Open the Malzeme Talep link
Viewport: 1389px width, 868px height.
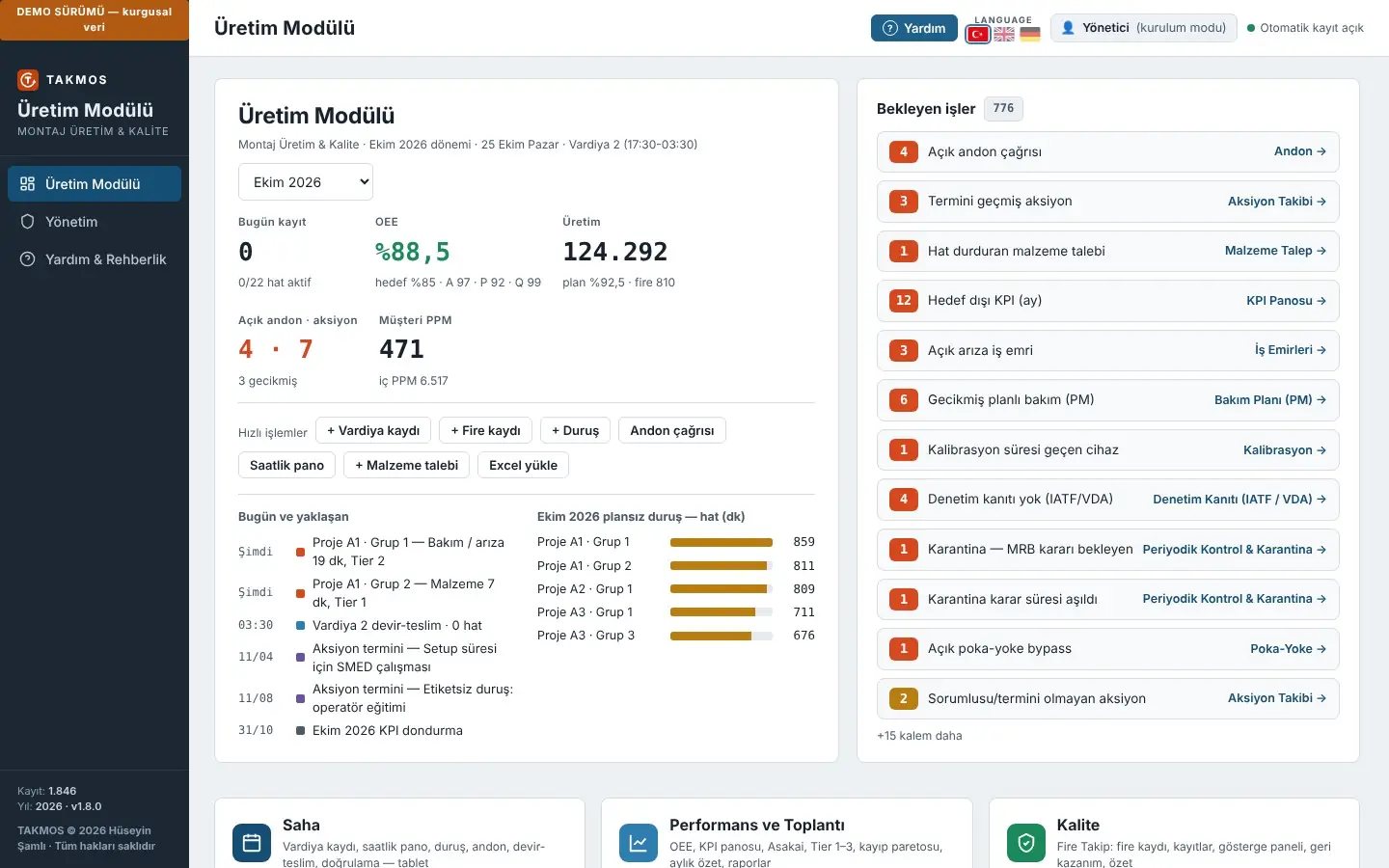point(1275,251)
